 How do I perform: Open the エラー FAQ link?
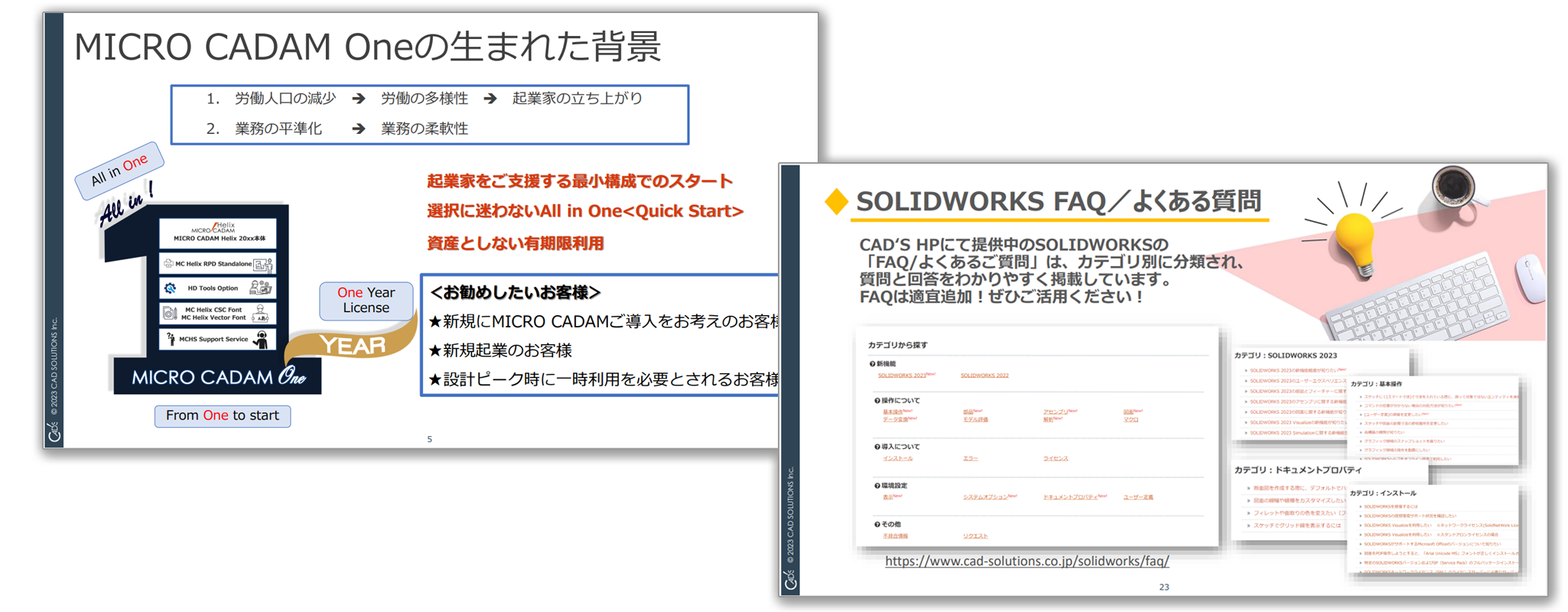tap(971, 458)
